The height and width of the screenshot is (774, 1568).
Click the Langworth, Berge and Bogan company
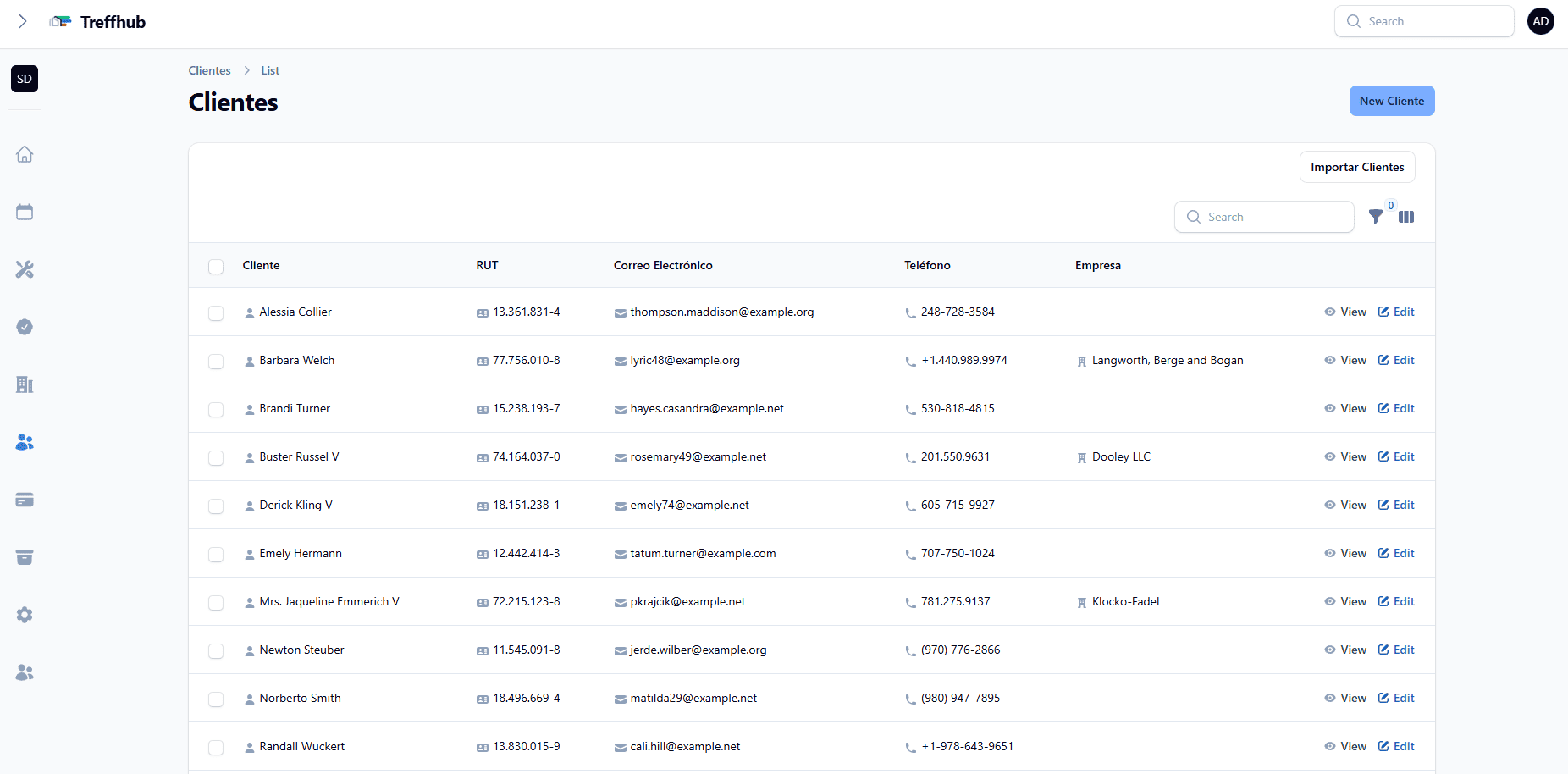click(x=1168, y=360)
